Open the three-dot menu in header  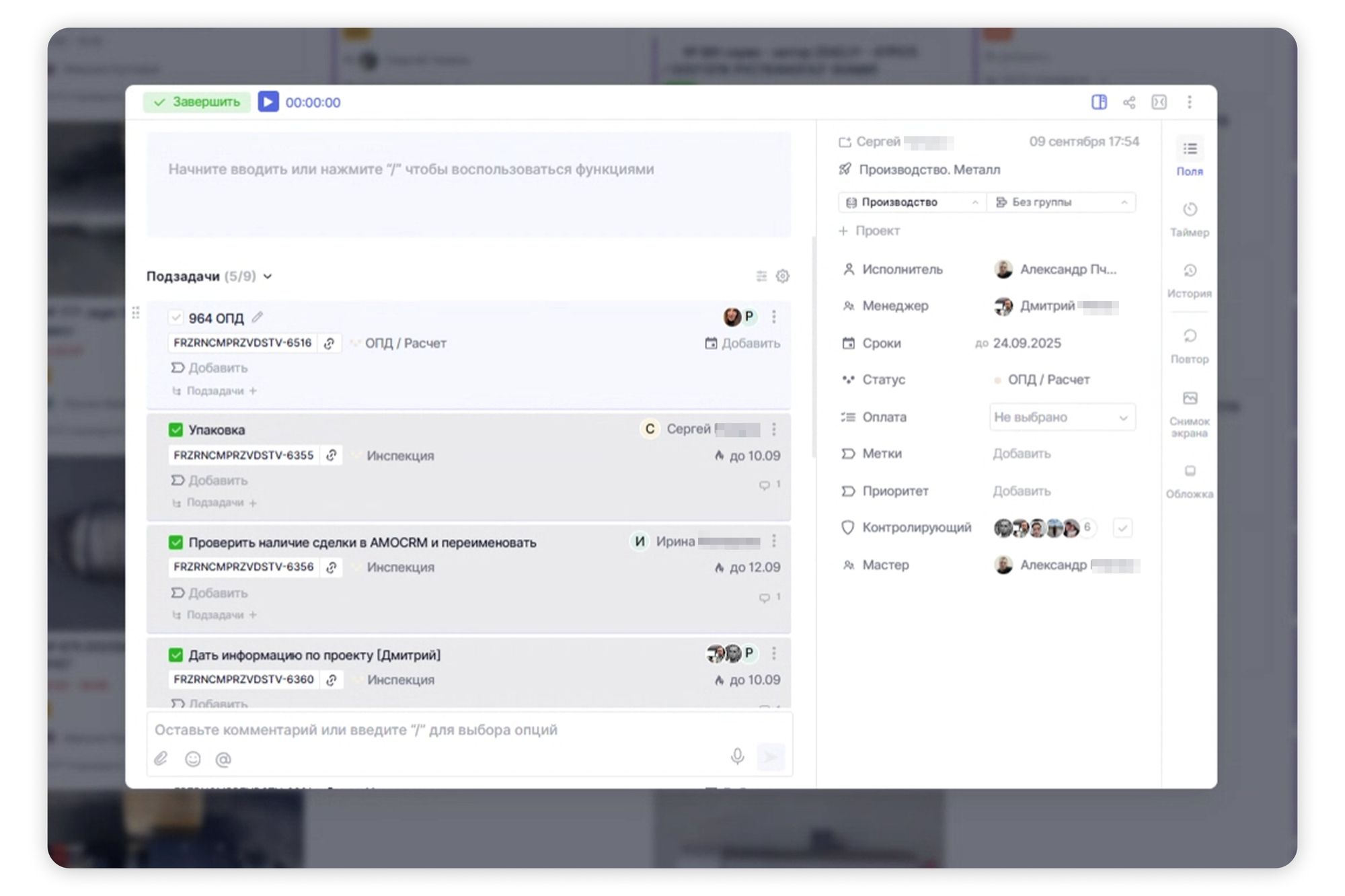[1189, 102]
